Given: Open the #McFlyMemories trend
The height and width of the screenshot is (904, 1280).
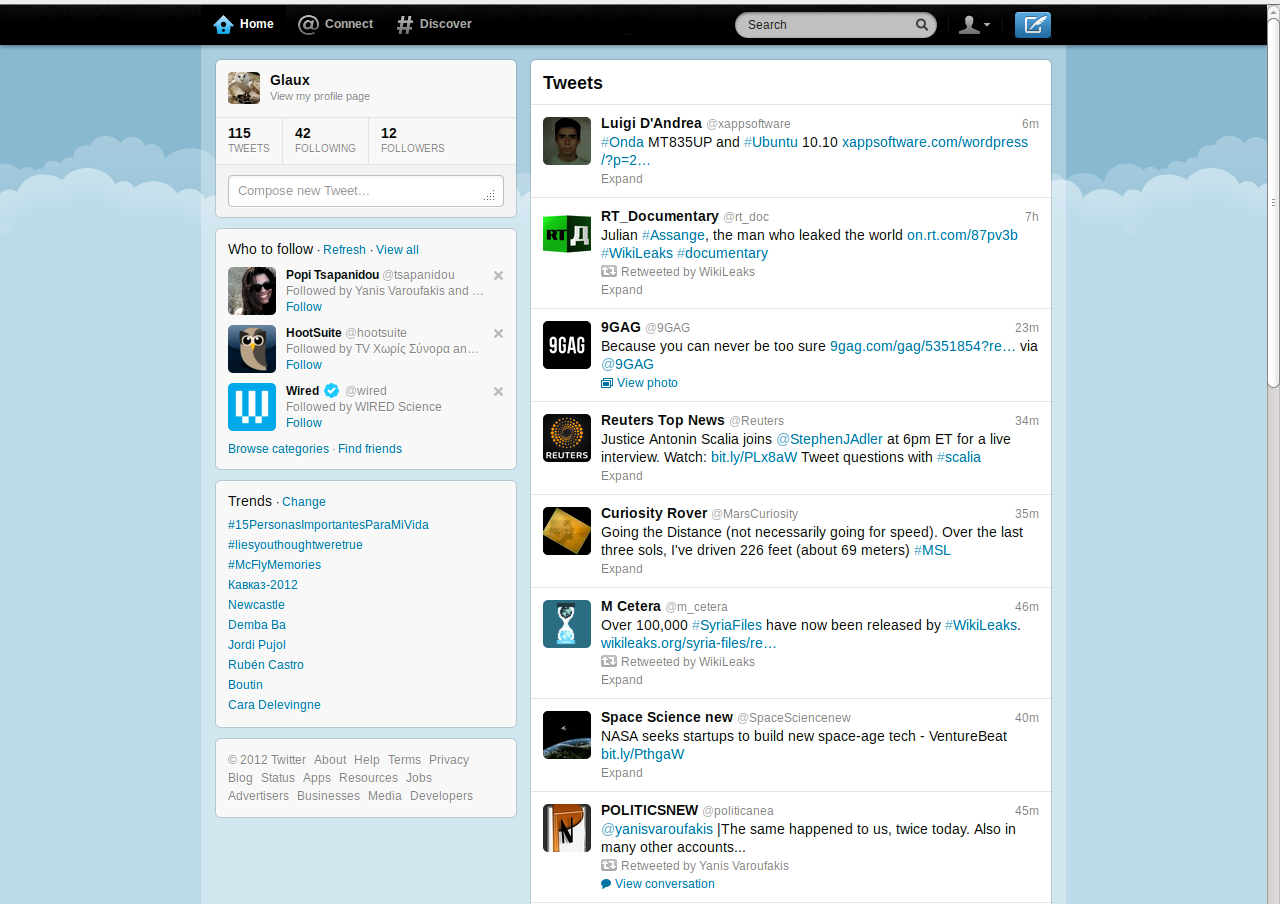Looking at the screenshot, I should coord(274,565).
